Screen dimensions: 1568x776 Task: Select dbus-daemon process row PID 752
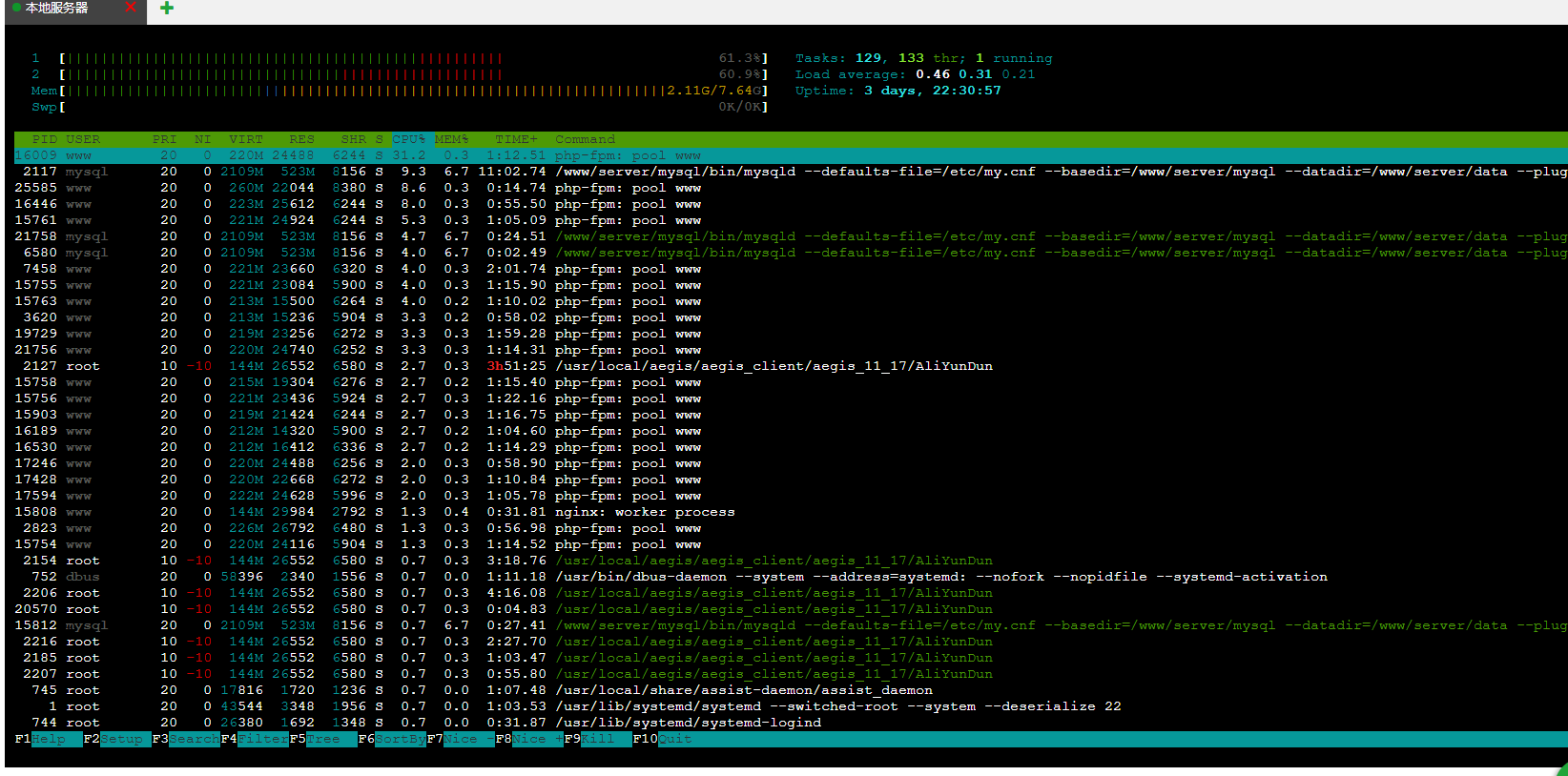pyautogui.click(x=791, y=577)
